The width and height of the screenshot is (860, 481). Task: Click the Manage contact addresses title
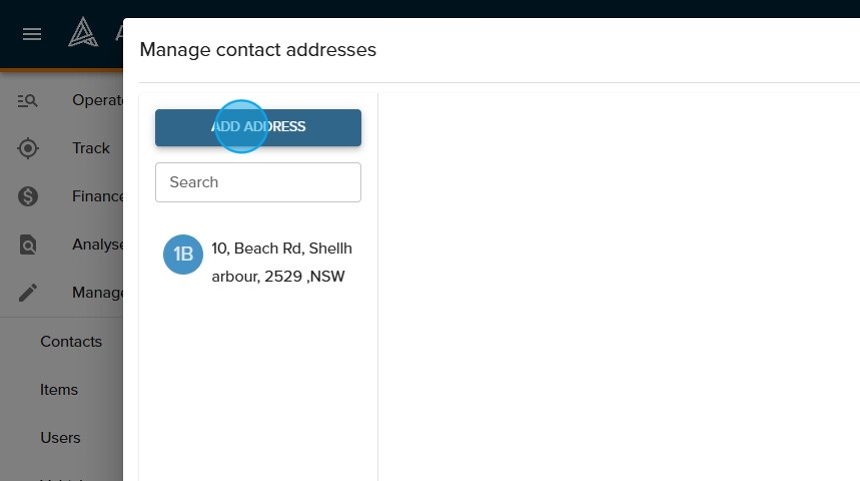click(258, 49)
